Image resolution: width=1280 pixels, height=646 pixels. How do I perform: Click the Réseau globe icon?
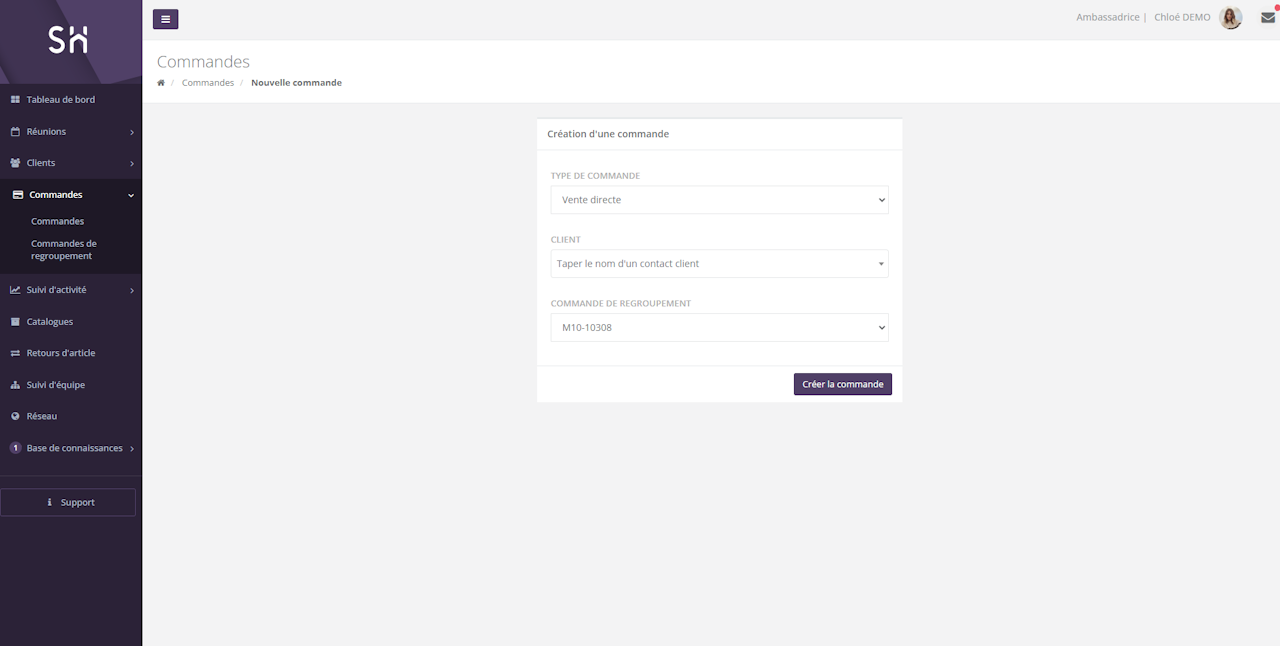point(15,416)
